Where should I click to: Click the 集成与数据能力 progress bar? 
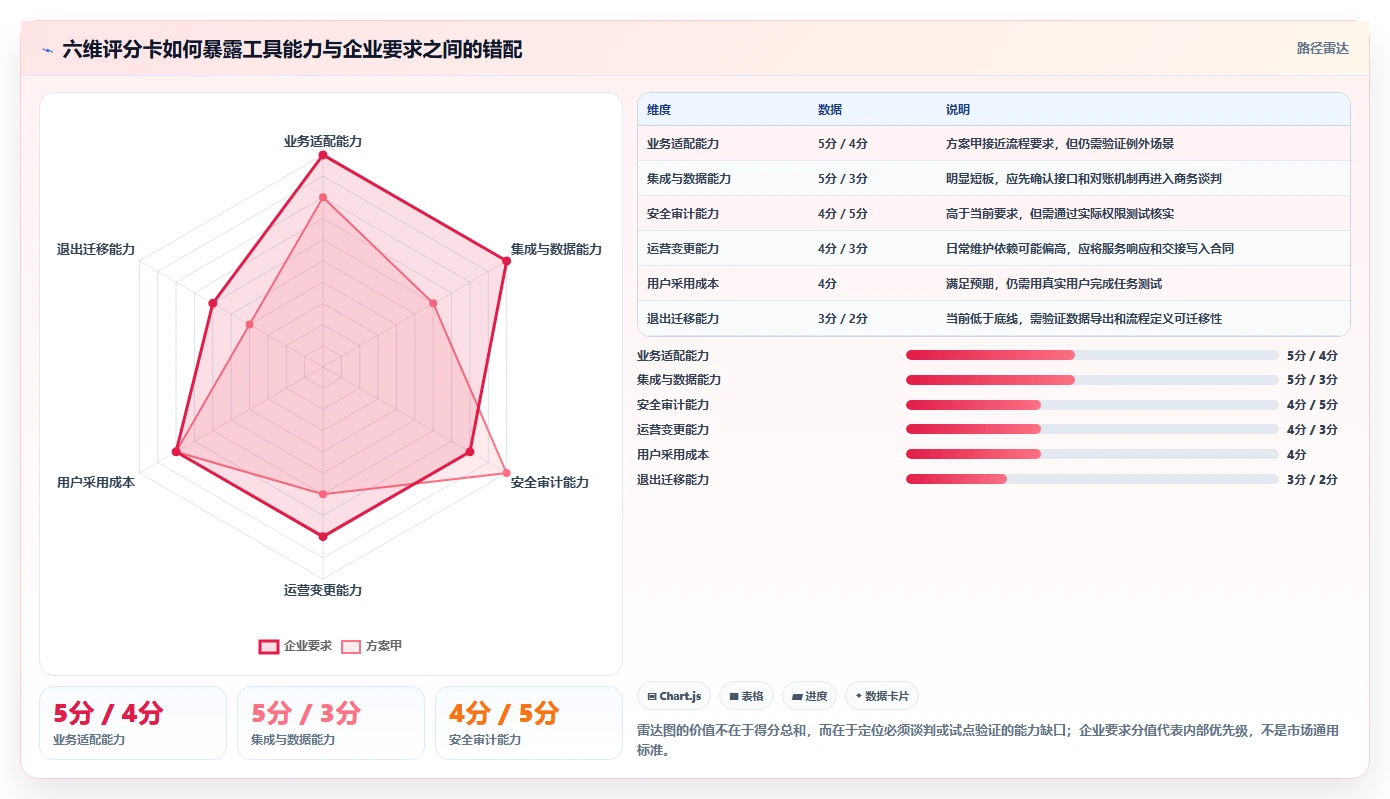1092,380
